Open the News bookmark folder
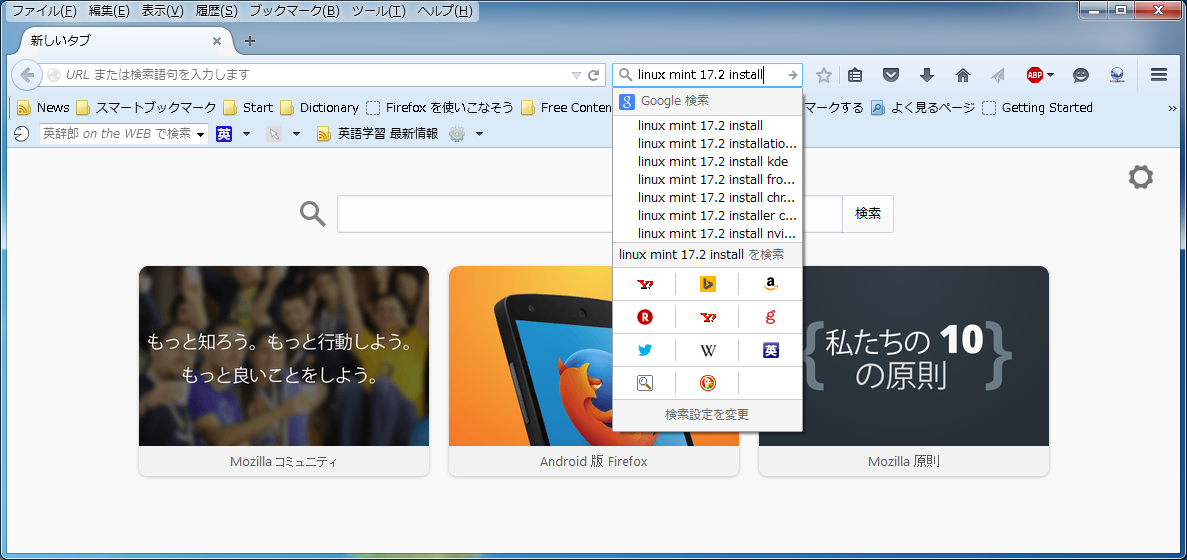The height and width of the screenshot is (560, 1187). pos(42,107)
